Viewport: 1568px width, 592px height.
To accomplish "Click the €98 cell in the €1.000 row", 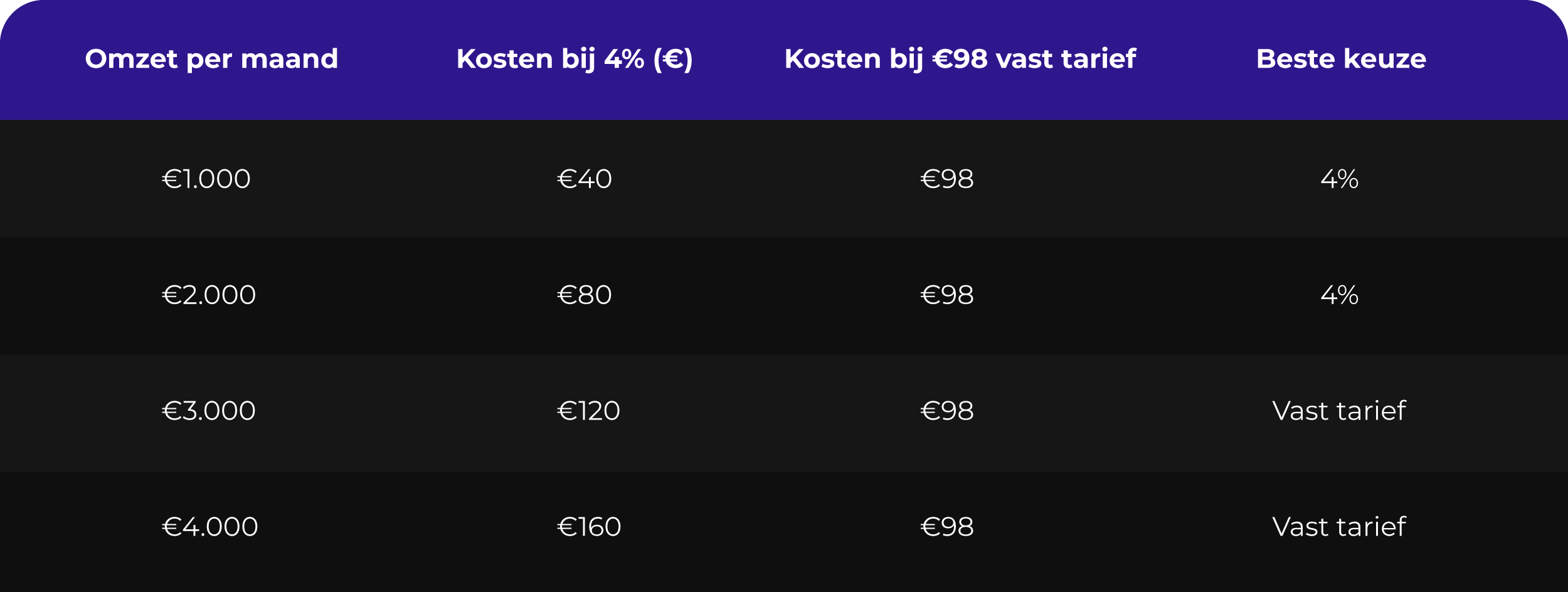I will (x=947, y=179).
